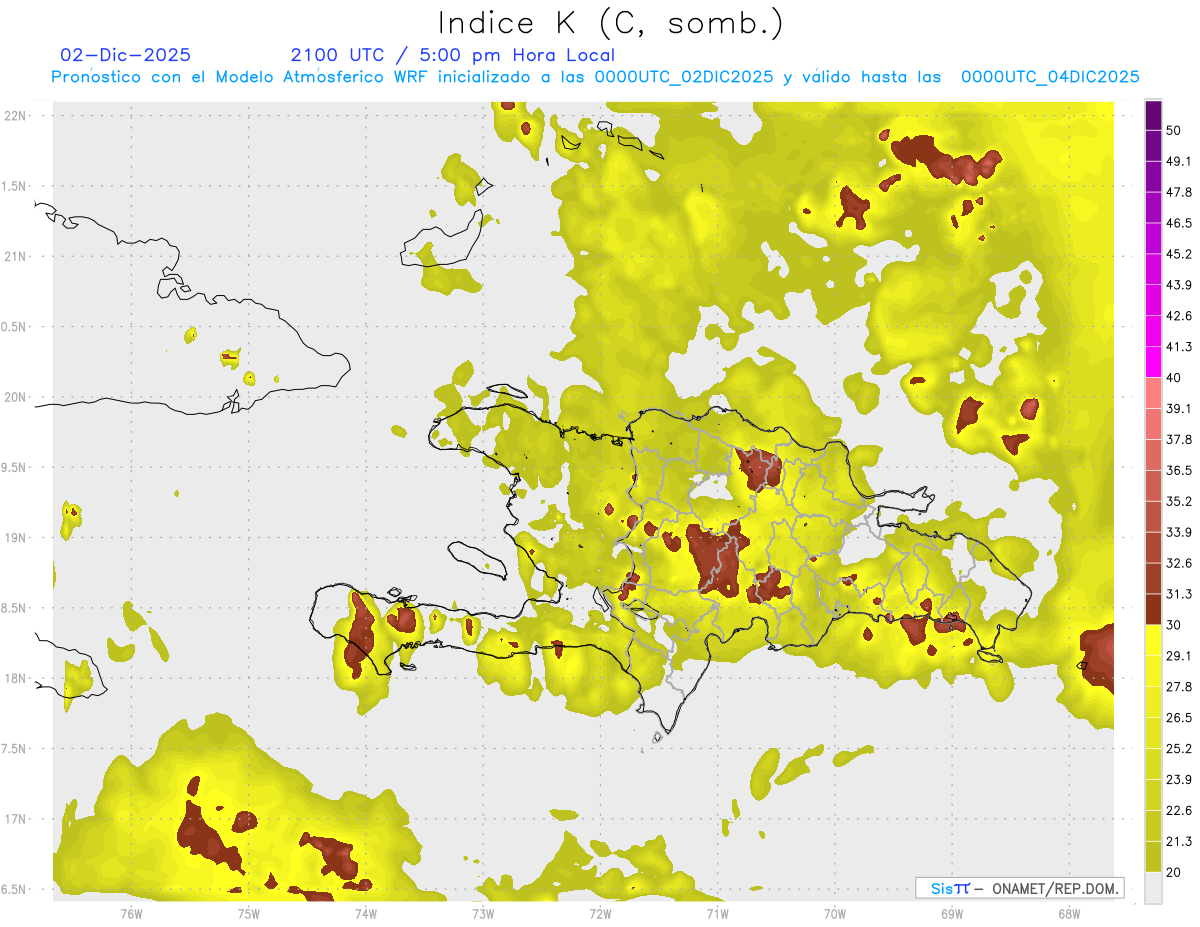Click the "47.8" colorbar value
Viewport: 1200px width, 927px height.
point(1179,192)
